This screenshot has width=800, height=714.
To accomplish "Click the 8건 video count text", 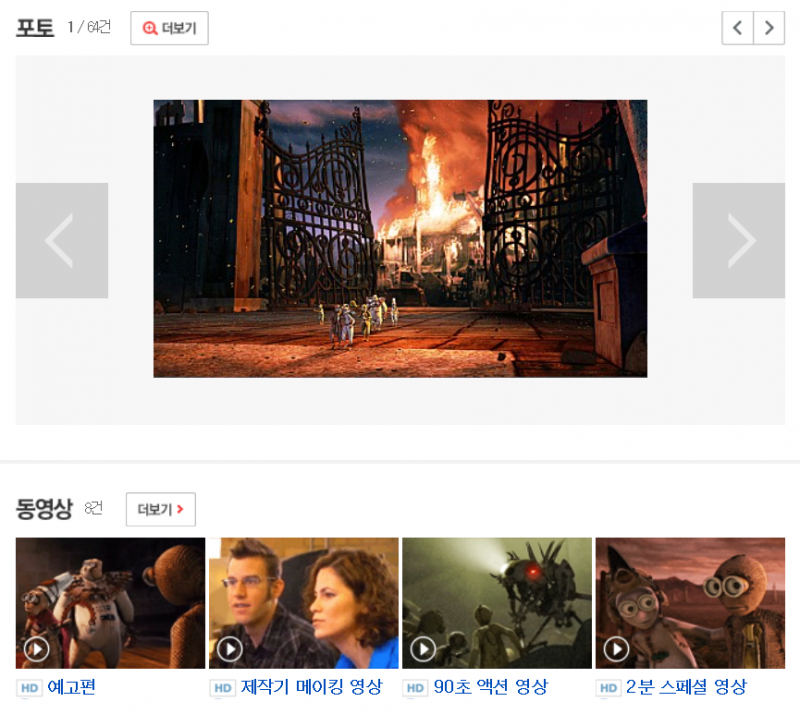I will pos(93,508).
